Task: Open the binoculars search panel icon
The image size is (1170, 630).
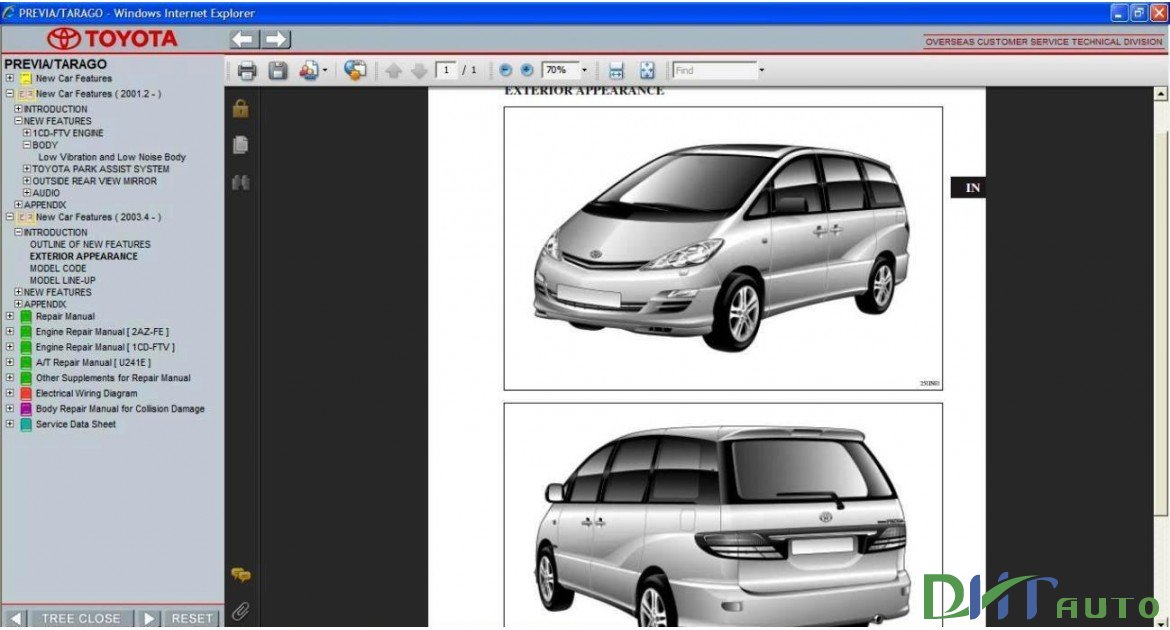Action: (x=240, y=182)
